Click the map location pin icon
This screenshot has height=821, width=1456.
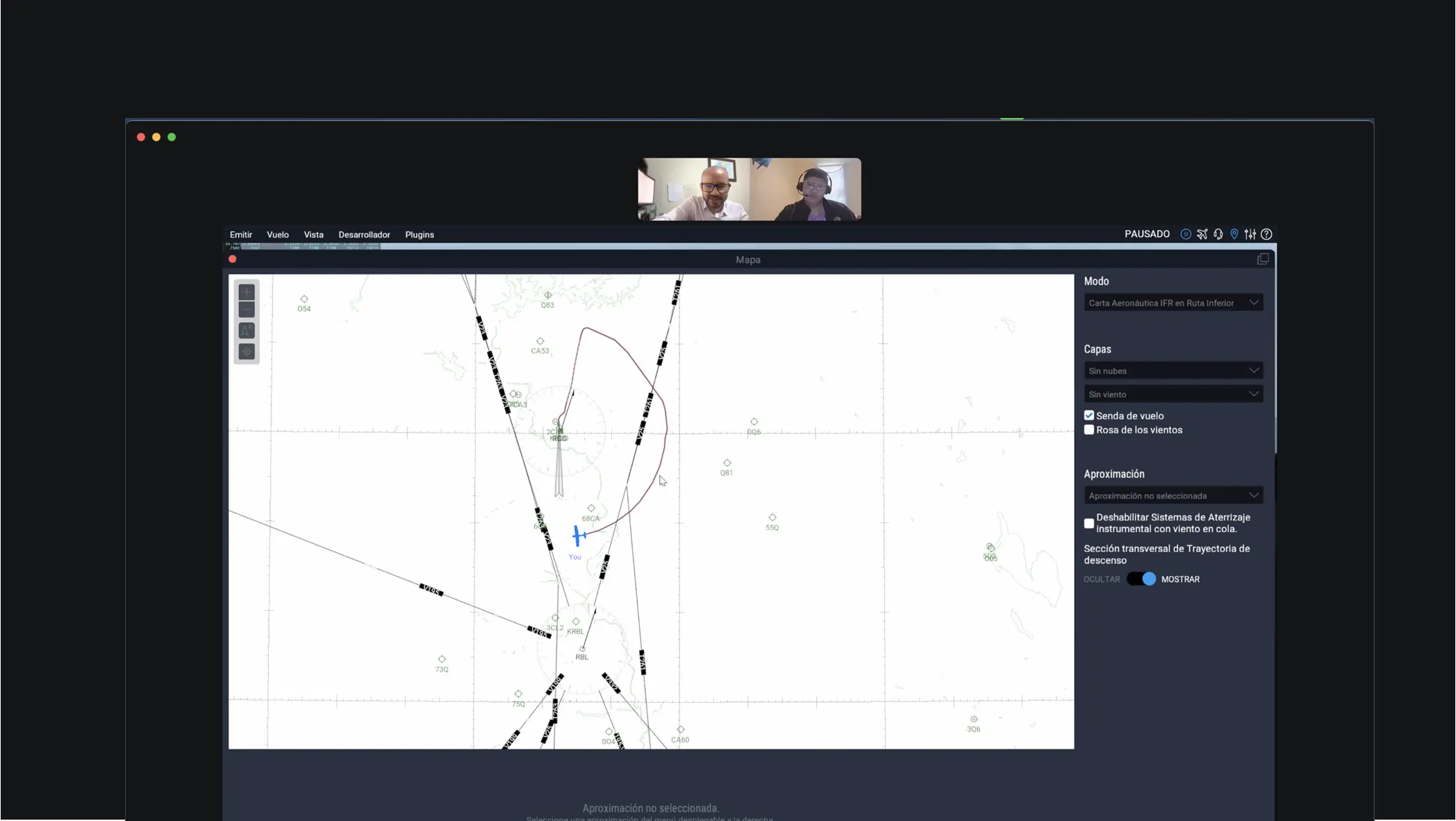point(1234,235)
